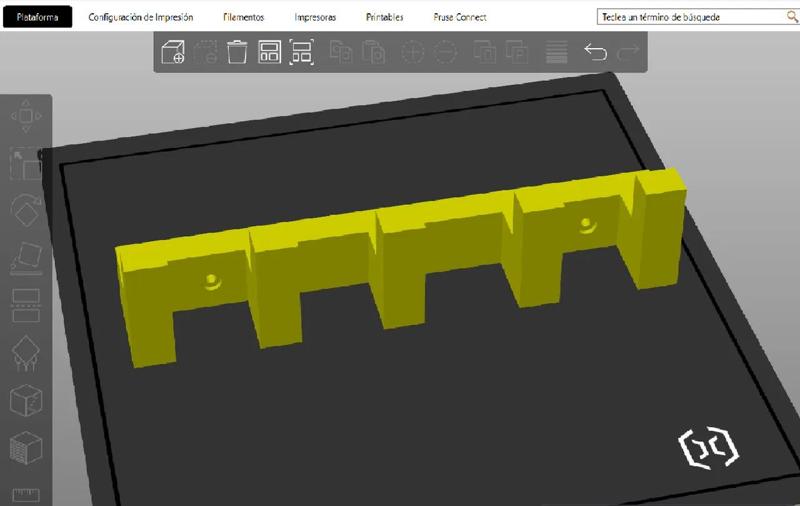Viewport: 800px width, 506px height.
Task: Activate the Cut tool in the left toolbar
Action: (26, 305)
